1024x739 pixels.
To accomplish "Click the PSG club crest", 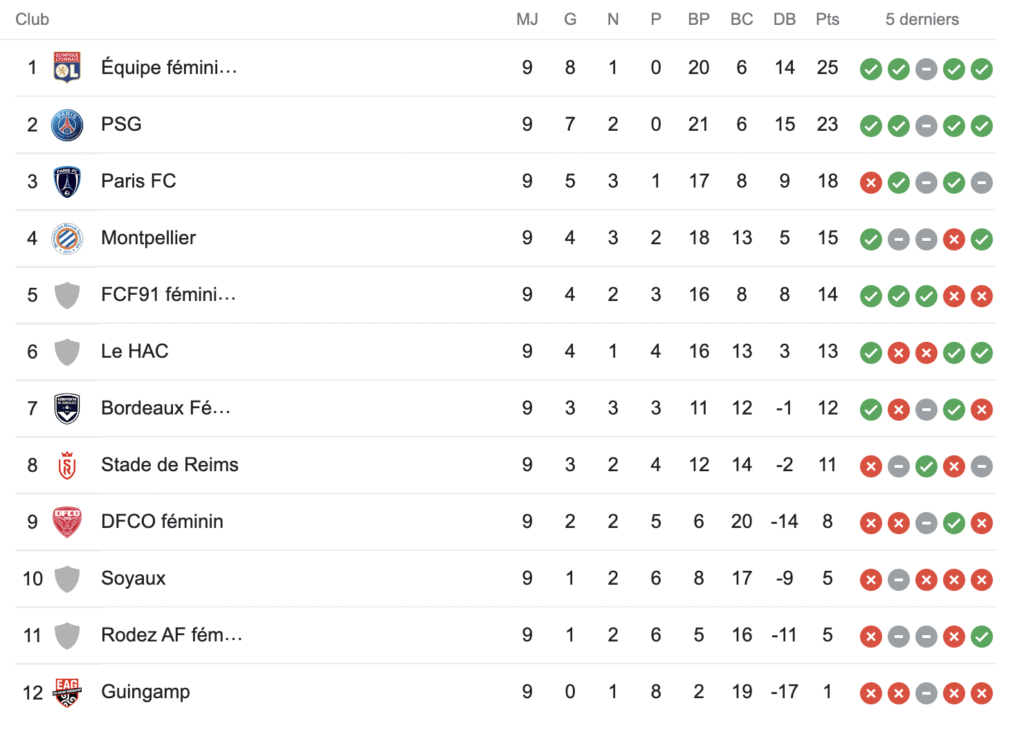I will (67, 125).
